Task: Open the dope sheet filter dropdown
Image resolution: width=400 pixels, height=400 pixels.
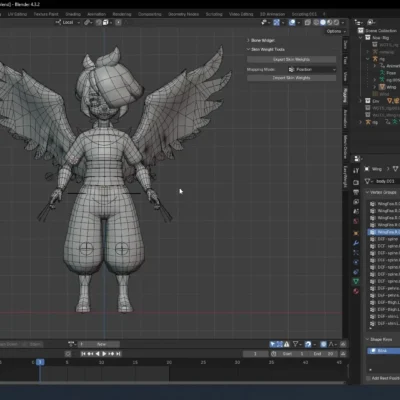Action: point(297,344)
